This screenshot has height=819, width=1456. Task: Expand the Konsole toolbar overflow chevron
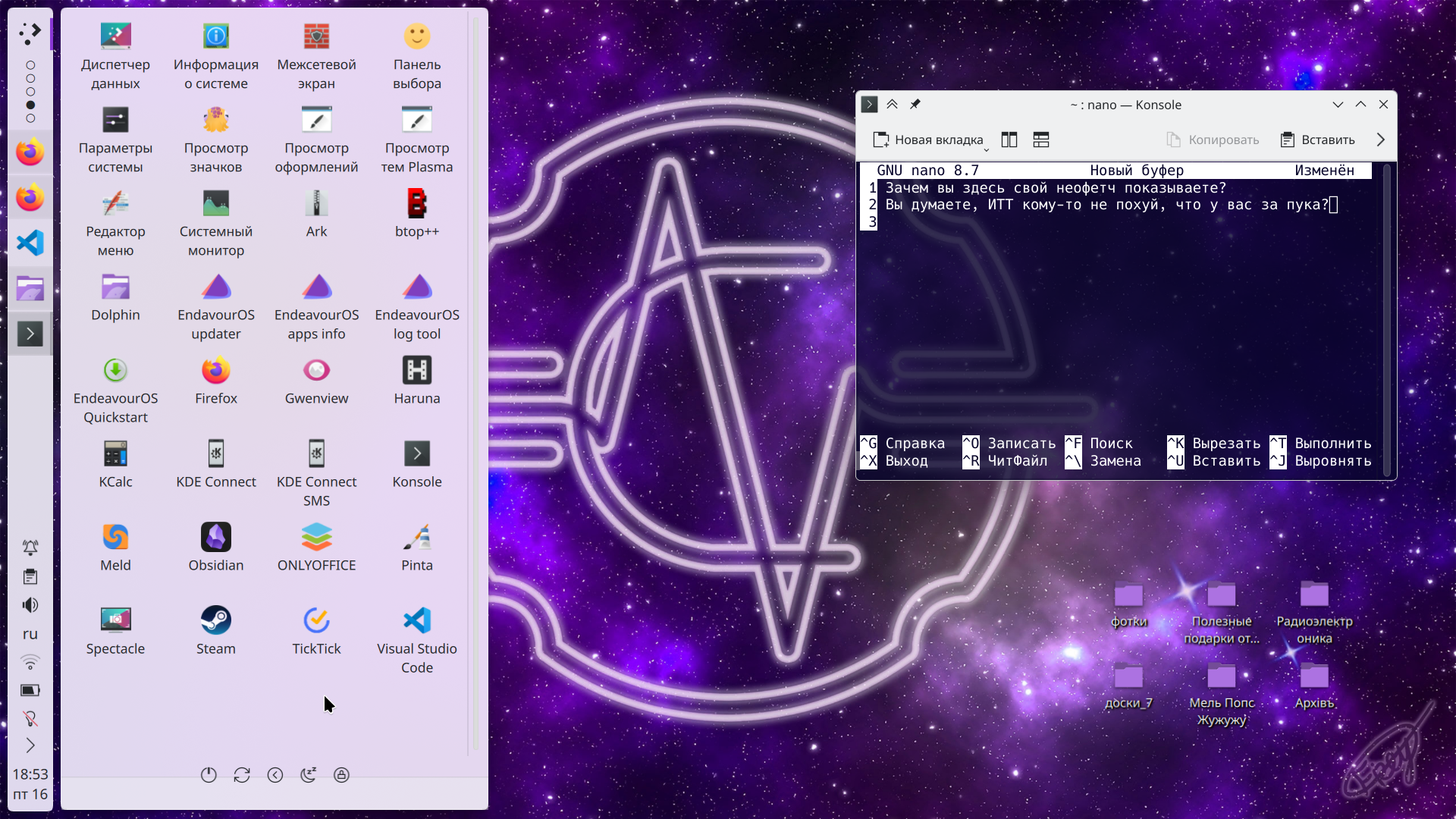pyautogui.click(x=1380, y=140)
